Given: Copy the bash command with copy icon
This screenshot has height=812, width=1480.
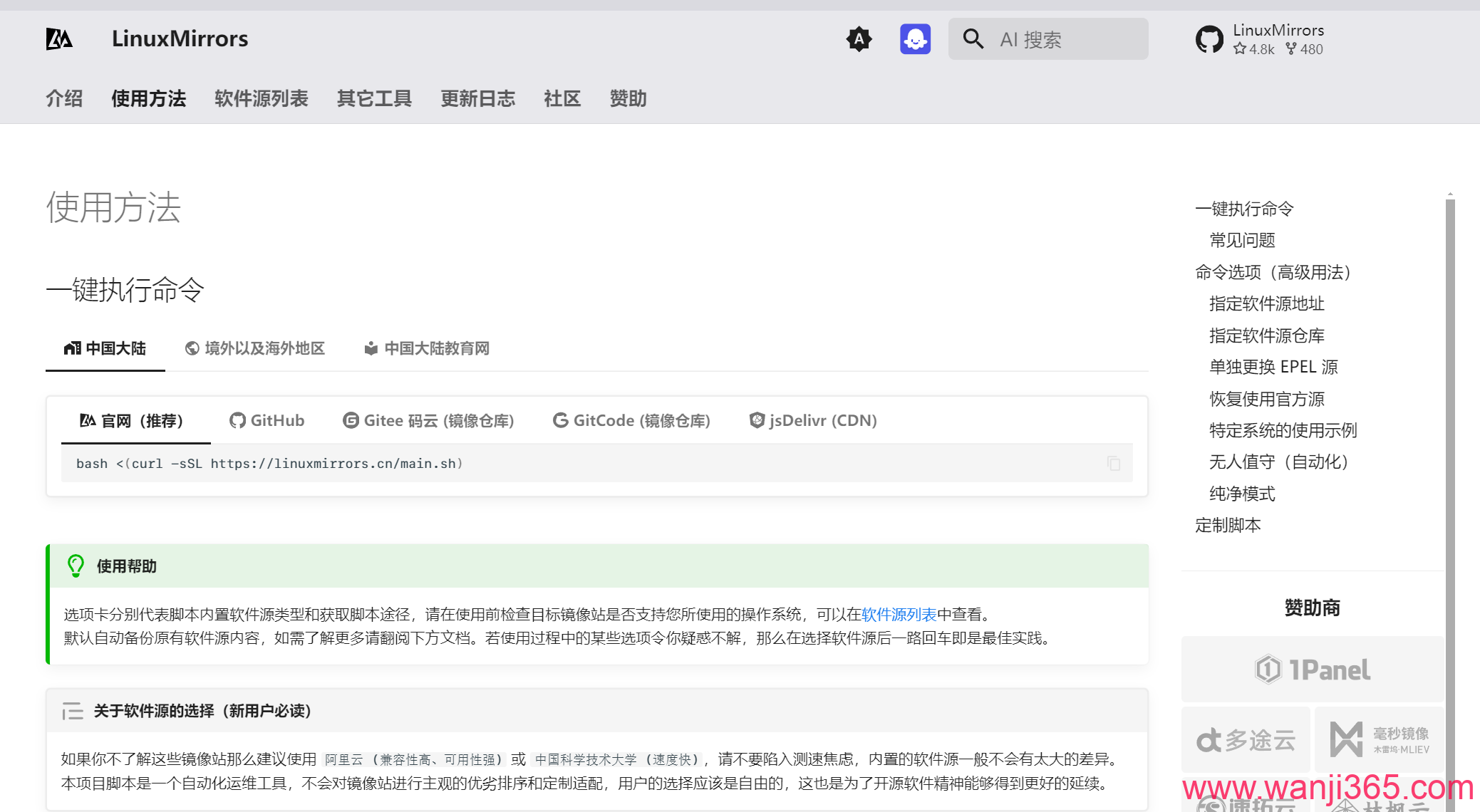Looking at the screenshot, I should click(x=1114, y=464).
